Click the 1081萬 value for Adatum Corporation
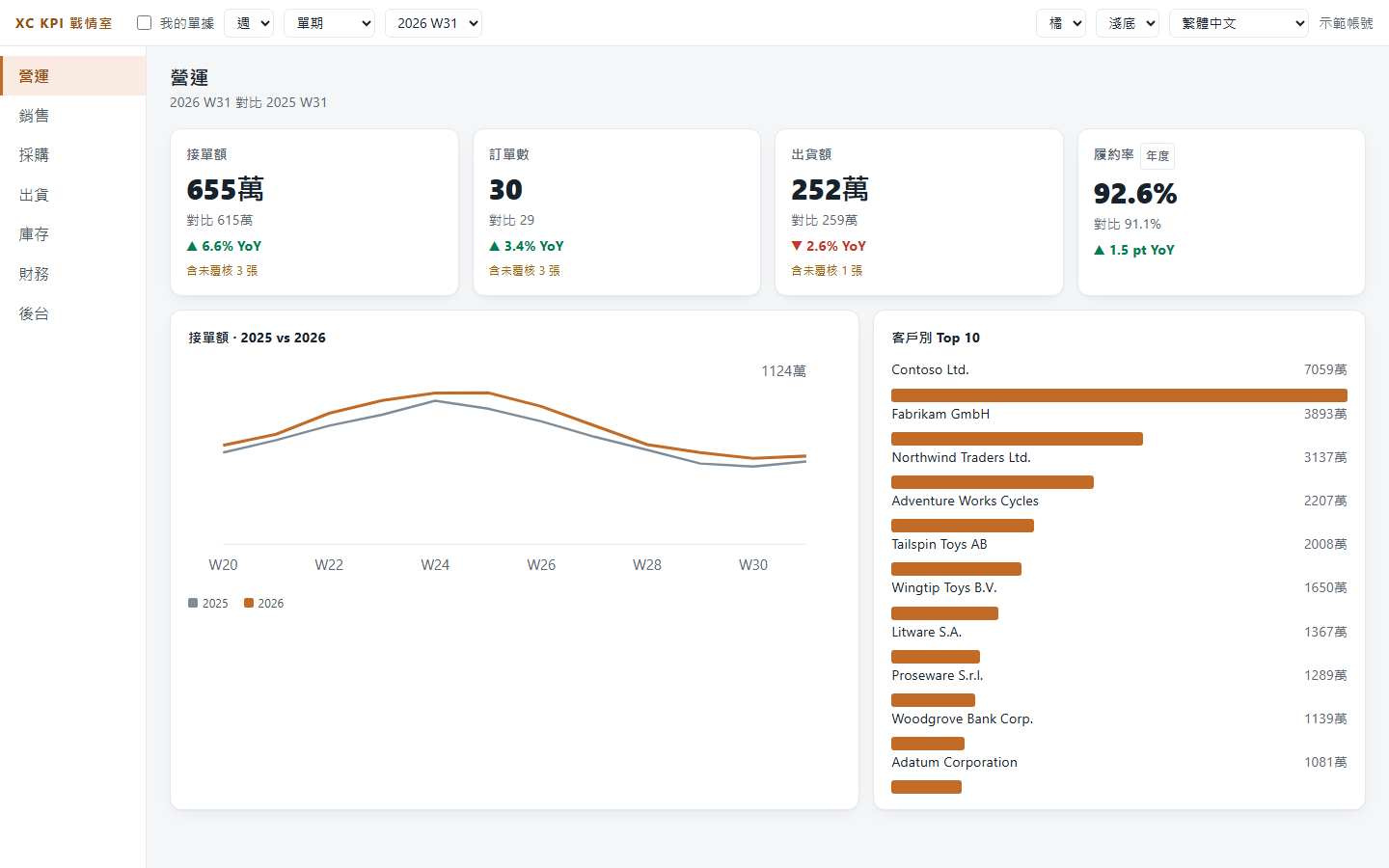 [1325, 762]
